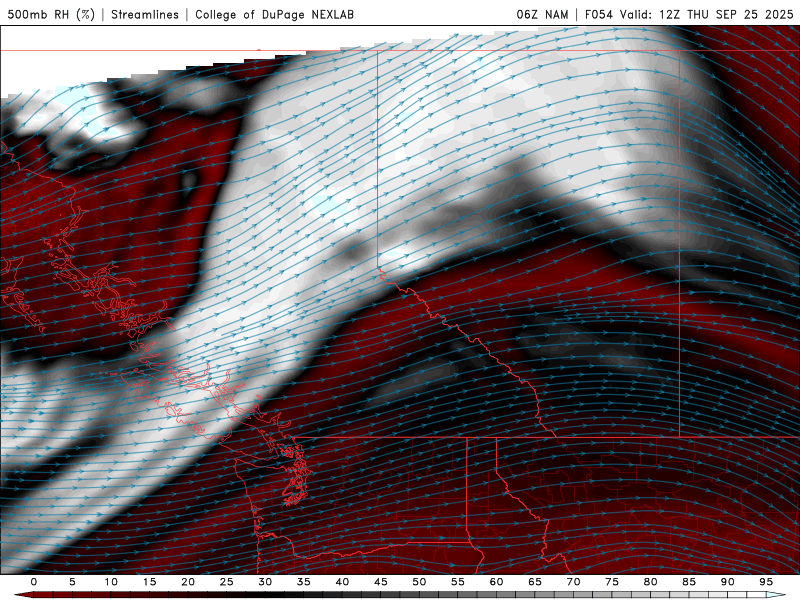Select the '15' label on the RH legend
Image resolution: width=800 pixels, height=600 pixels.
pos(149,582)
